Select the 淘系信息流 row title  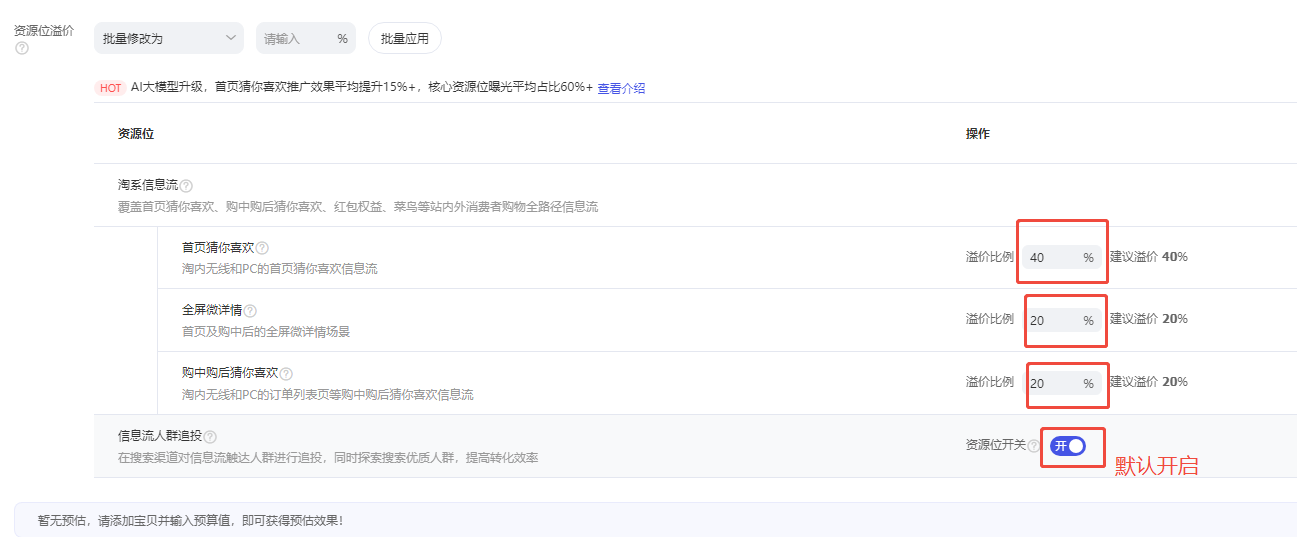(147, 185)
